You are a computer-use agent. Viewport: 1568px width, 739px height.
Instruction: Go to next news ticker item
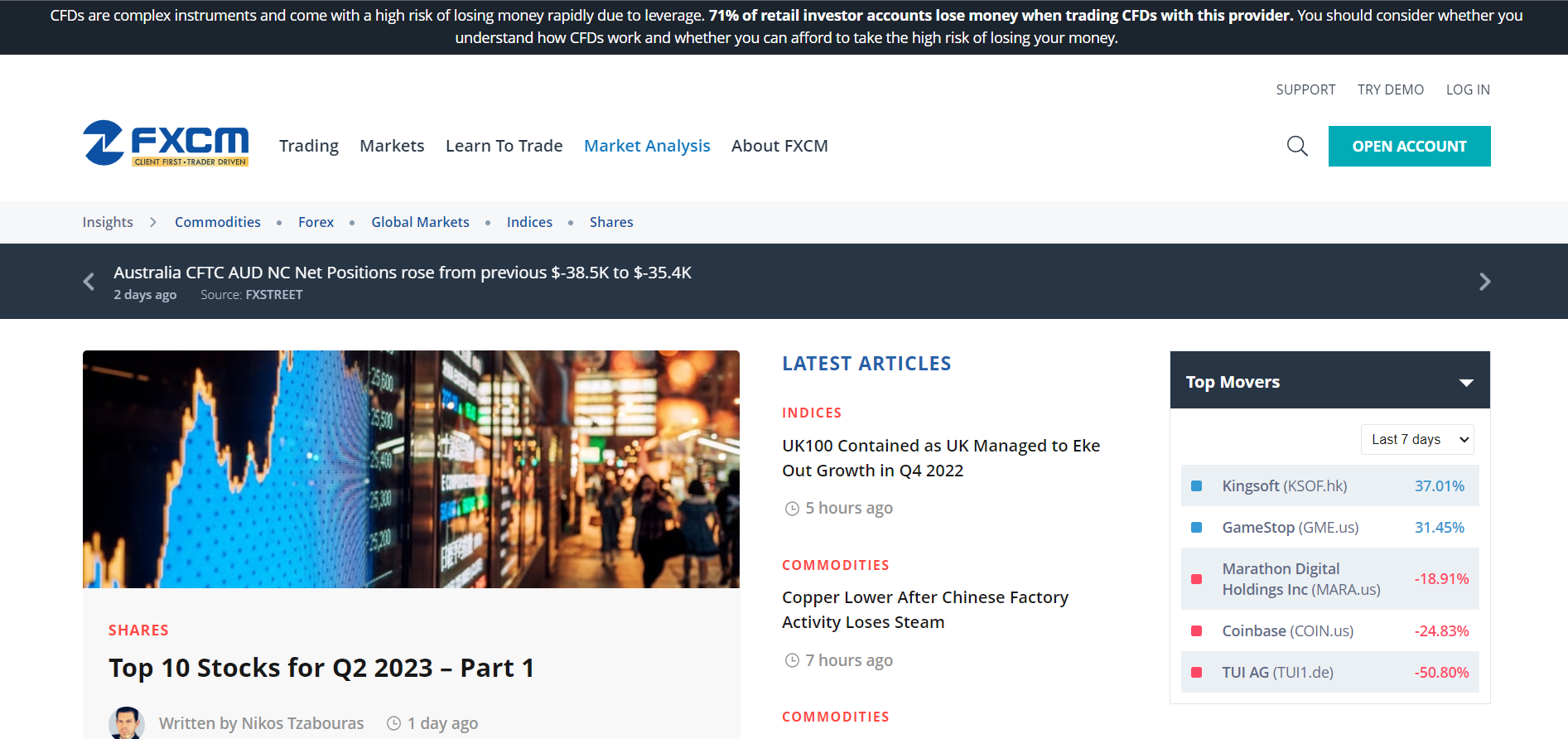pos(1484,282)
